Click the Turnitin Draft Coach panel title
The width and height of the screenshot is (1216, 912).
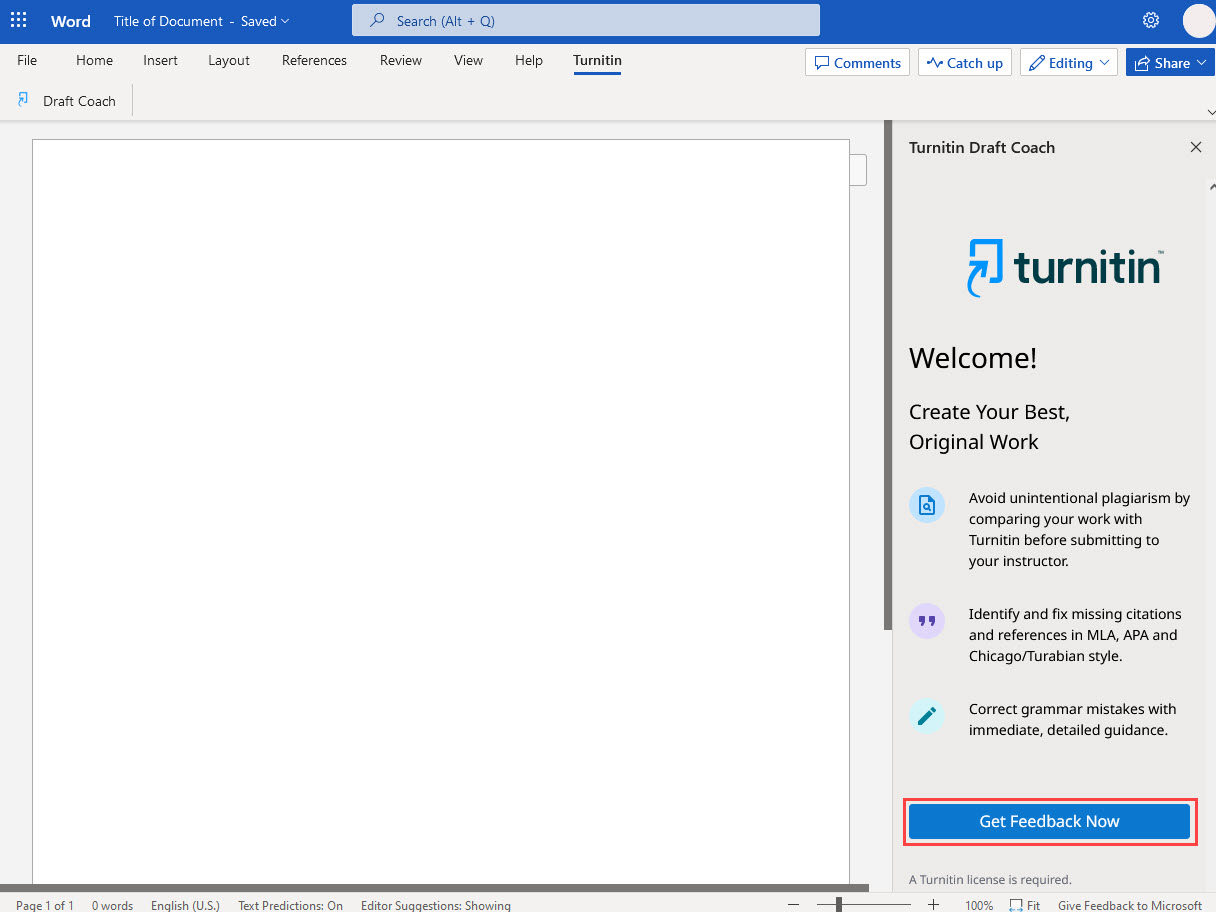pyautogui.click(x=982, y=147)
